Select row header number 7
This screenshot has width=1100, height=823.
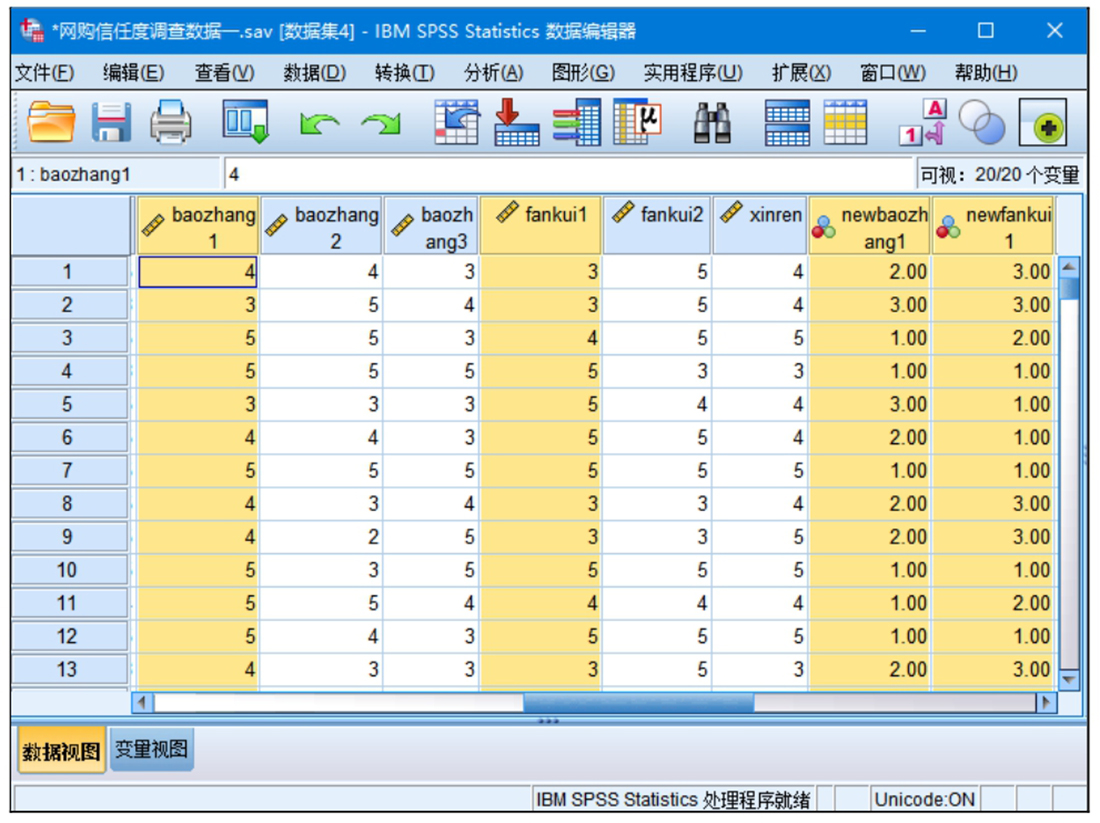pyautogui.click(x=68, y=470)
